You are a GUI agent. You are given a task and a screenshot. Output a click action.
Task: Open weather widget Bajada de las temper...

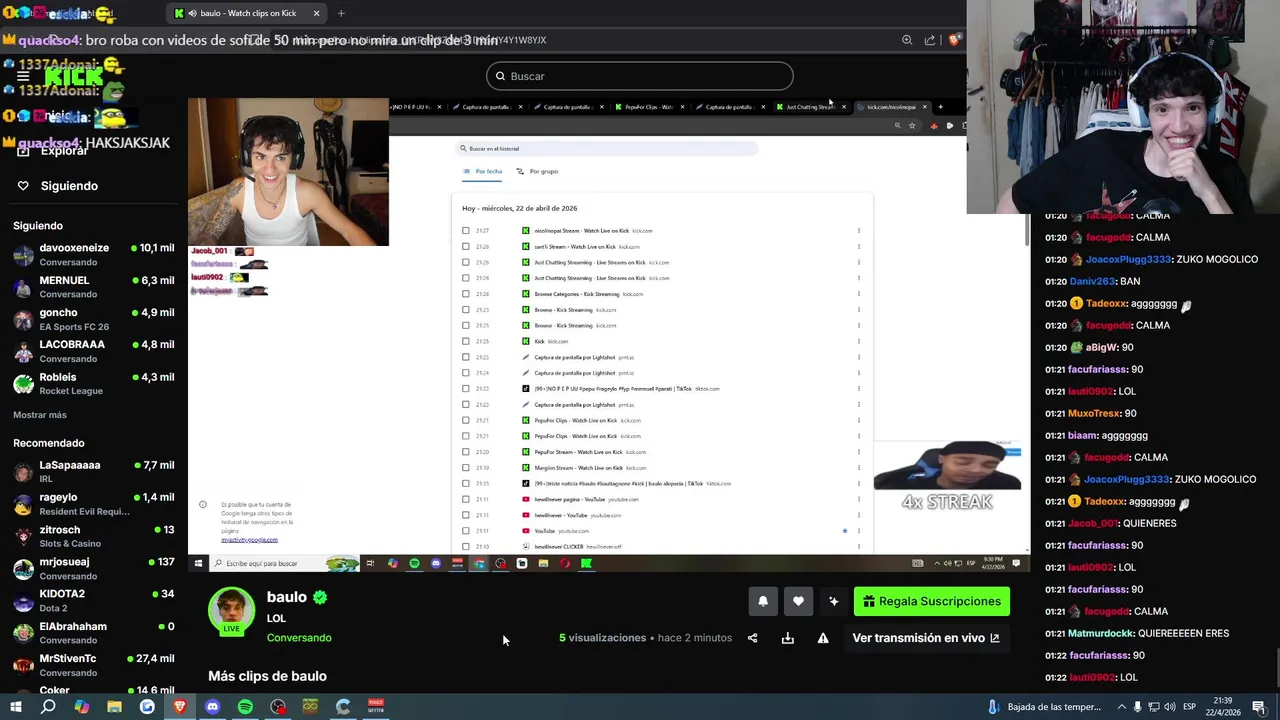click(x=1045, y=707)
